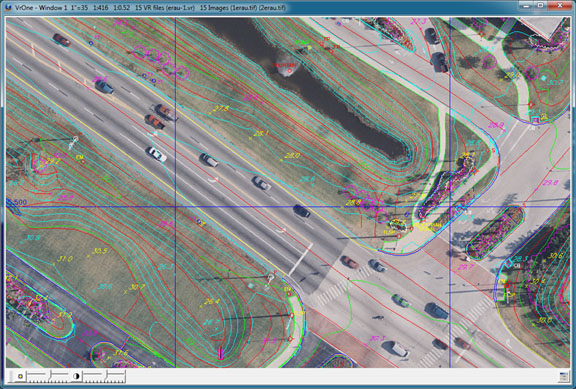This screenshot has height=389, width=576.
Task: Click the VrOne application icon in title bar
Action: (9, 7)
